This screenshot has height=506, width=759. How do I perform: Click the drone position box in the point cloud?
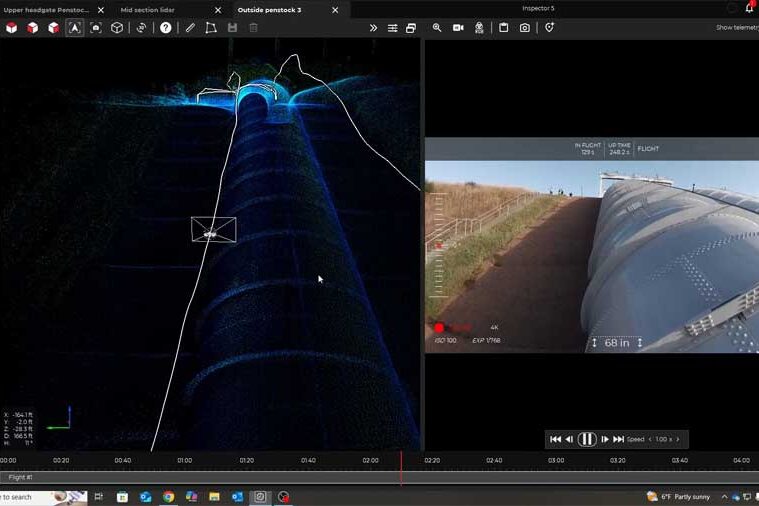click(213, 230)
